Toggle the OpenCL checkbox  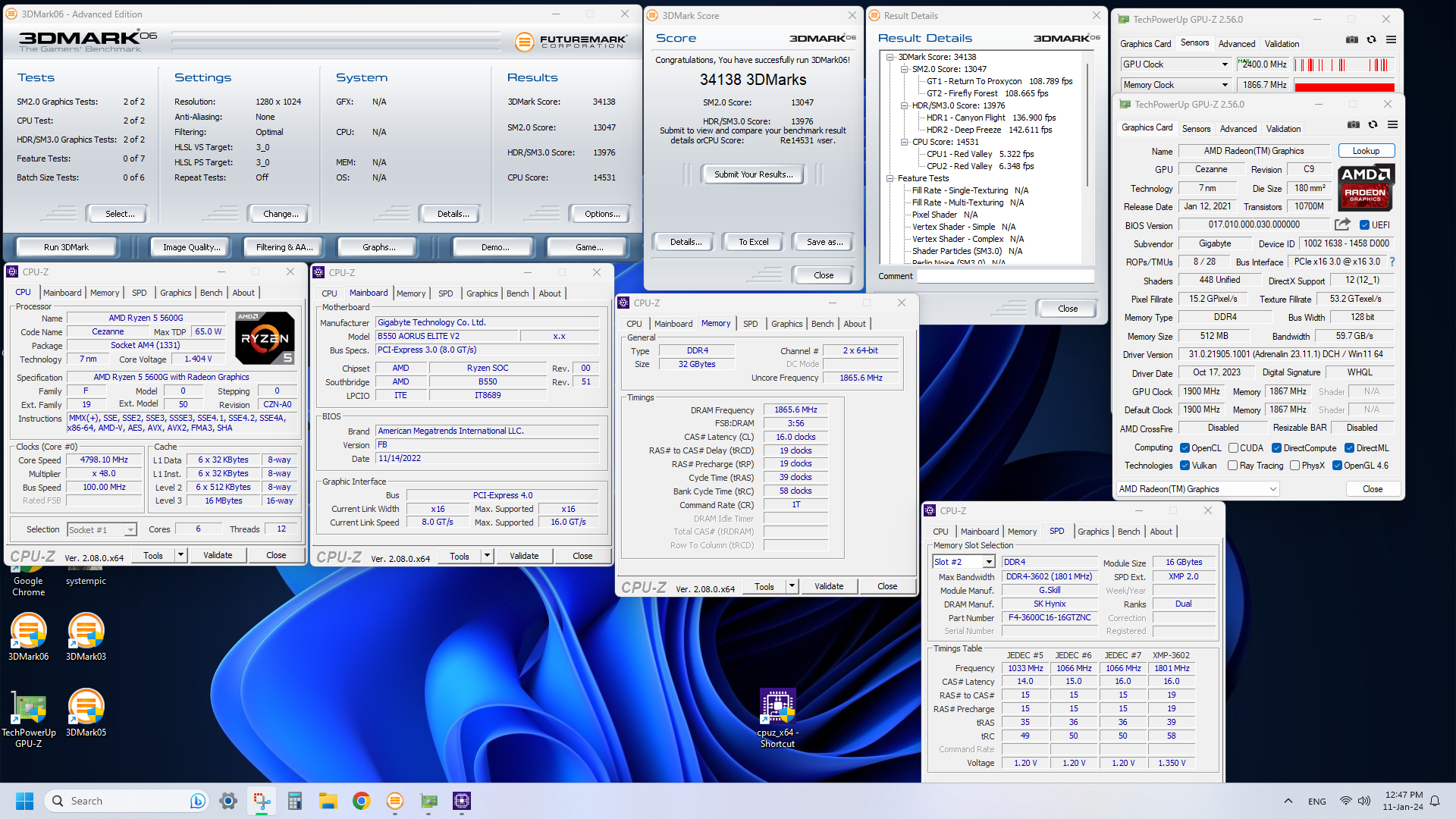pyautogui.click(x=1185, y=448)
